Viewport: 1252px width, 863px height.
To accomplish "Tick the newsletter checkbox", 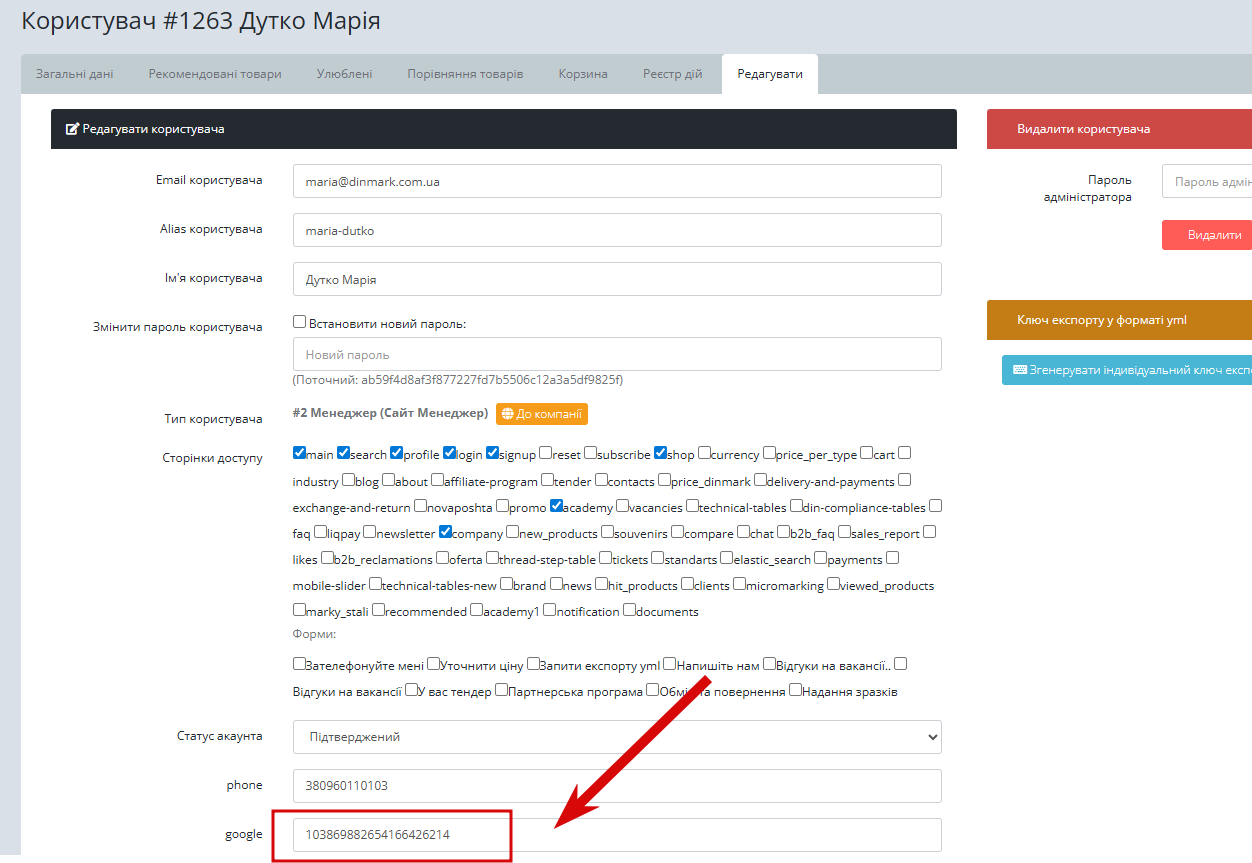I will click(x=369, y=531).
